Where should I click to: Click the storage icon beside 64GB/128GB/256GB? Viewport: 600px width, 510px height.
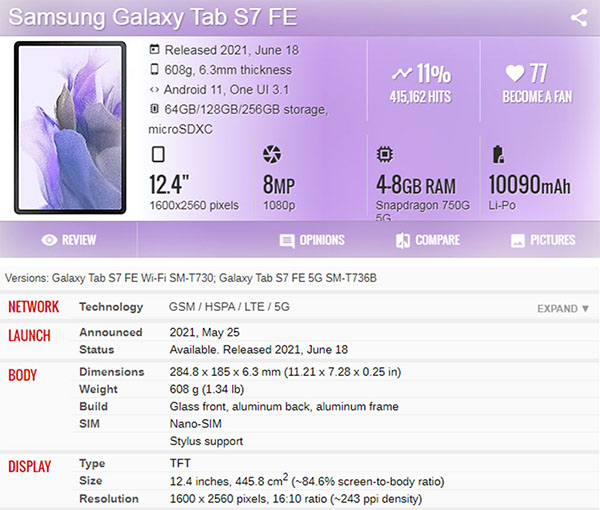tap(154, 109)
